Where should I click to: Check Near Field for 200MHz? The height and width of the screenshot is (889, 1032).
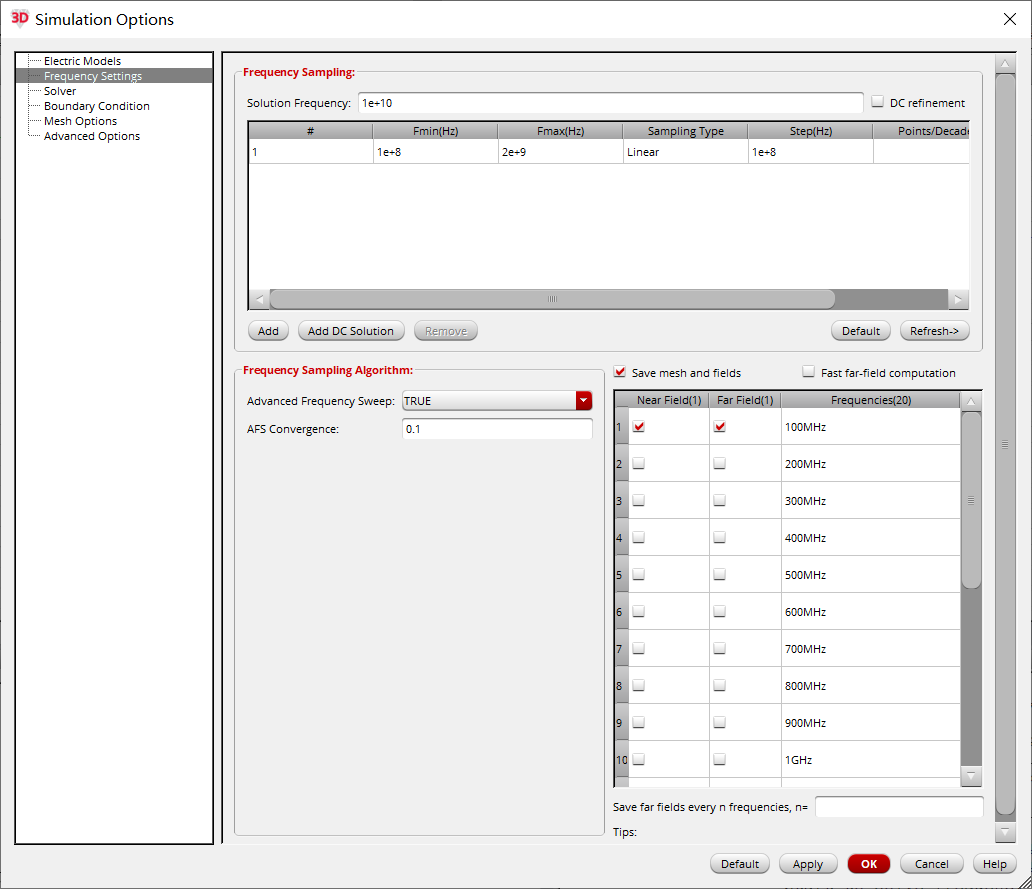click(x=638, y=463)
